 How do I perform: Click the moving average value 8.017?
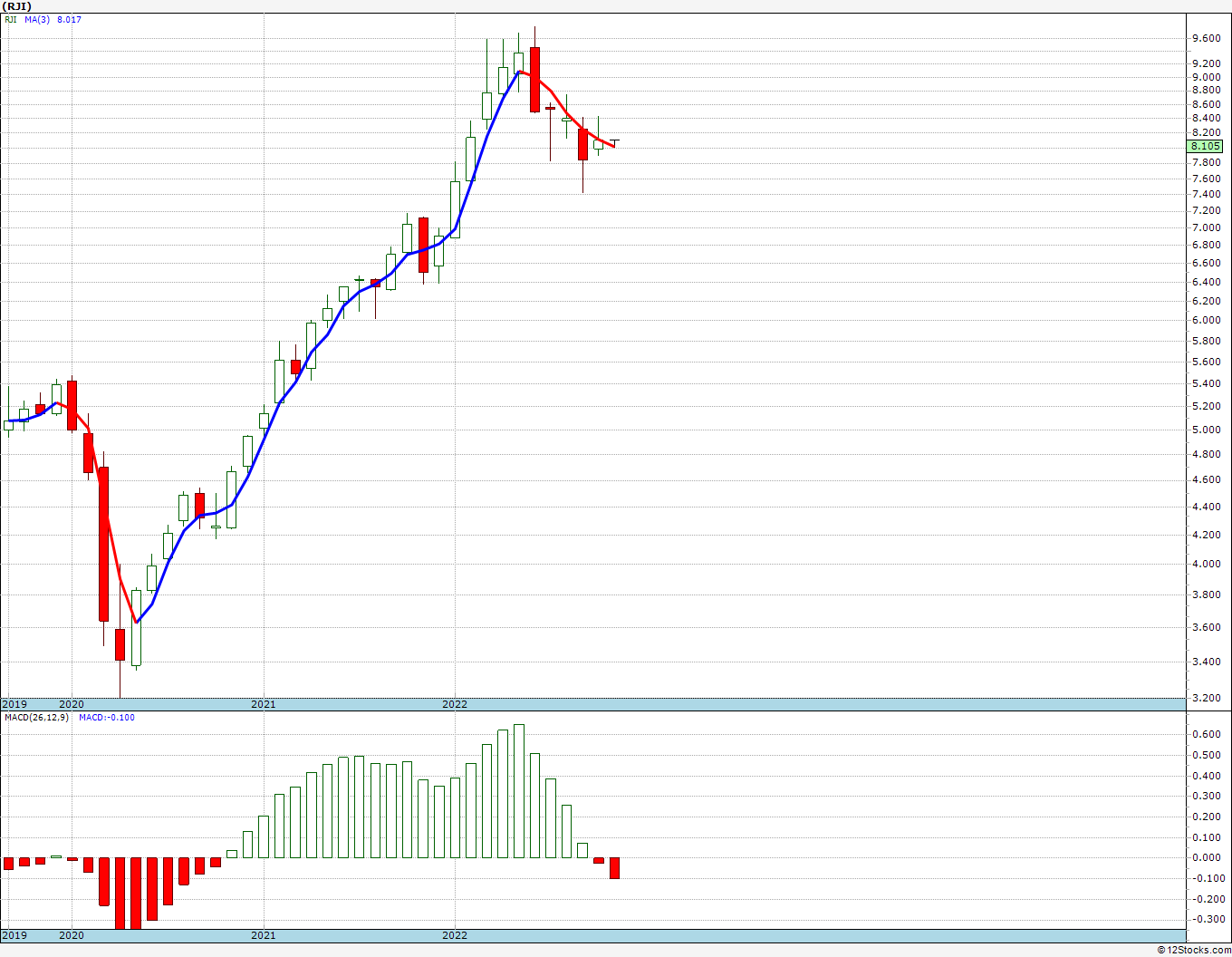coord(69,19)
